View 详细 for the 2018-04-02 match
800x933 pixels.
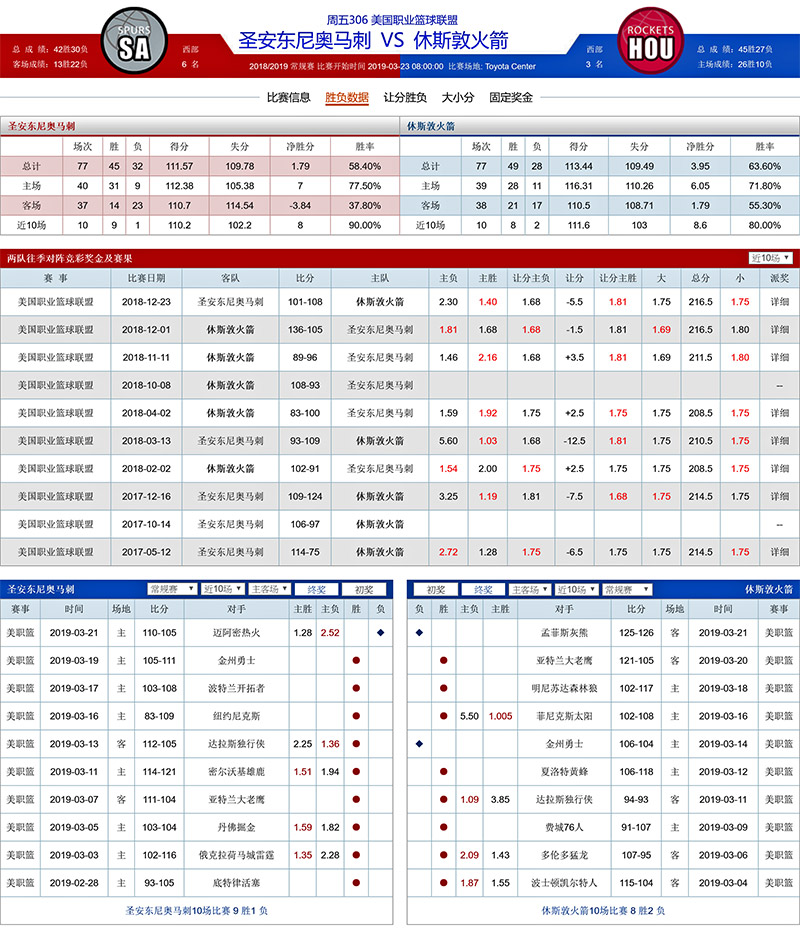[x=780, y=413]
